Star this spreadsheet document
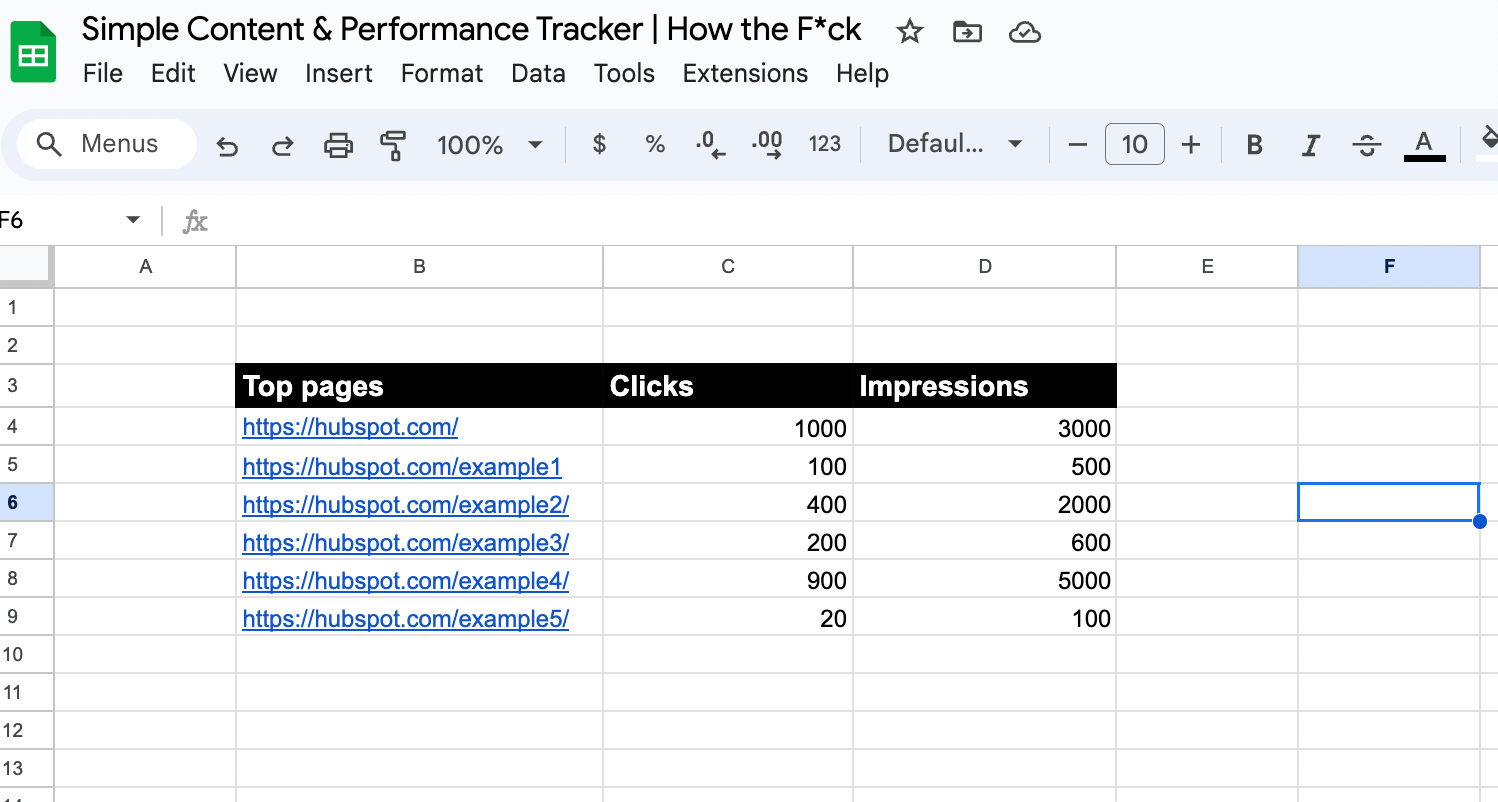Screen dimensions: 1498x802 [909, 32]
